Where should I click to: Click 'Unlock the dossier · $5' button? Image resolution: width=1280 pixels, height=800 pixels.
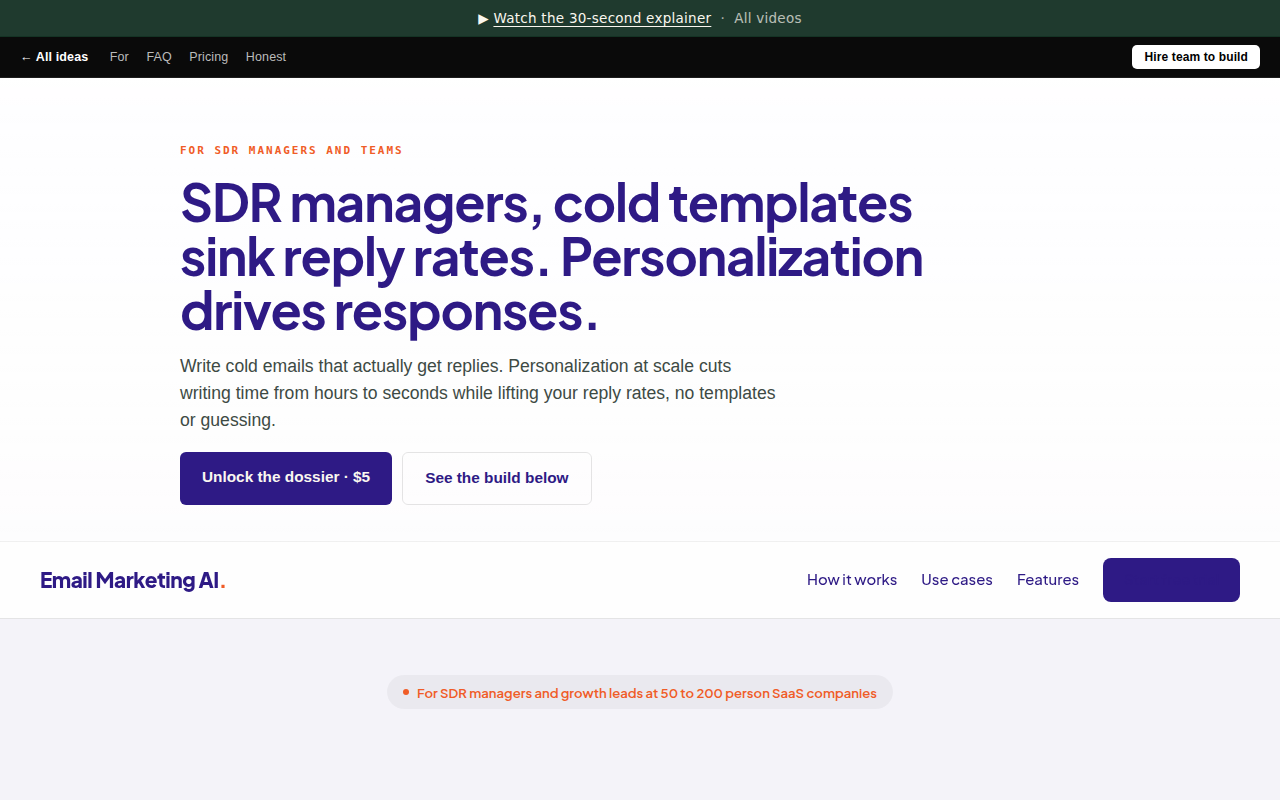[286, 478]
